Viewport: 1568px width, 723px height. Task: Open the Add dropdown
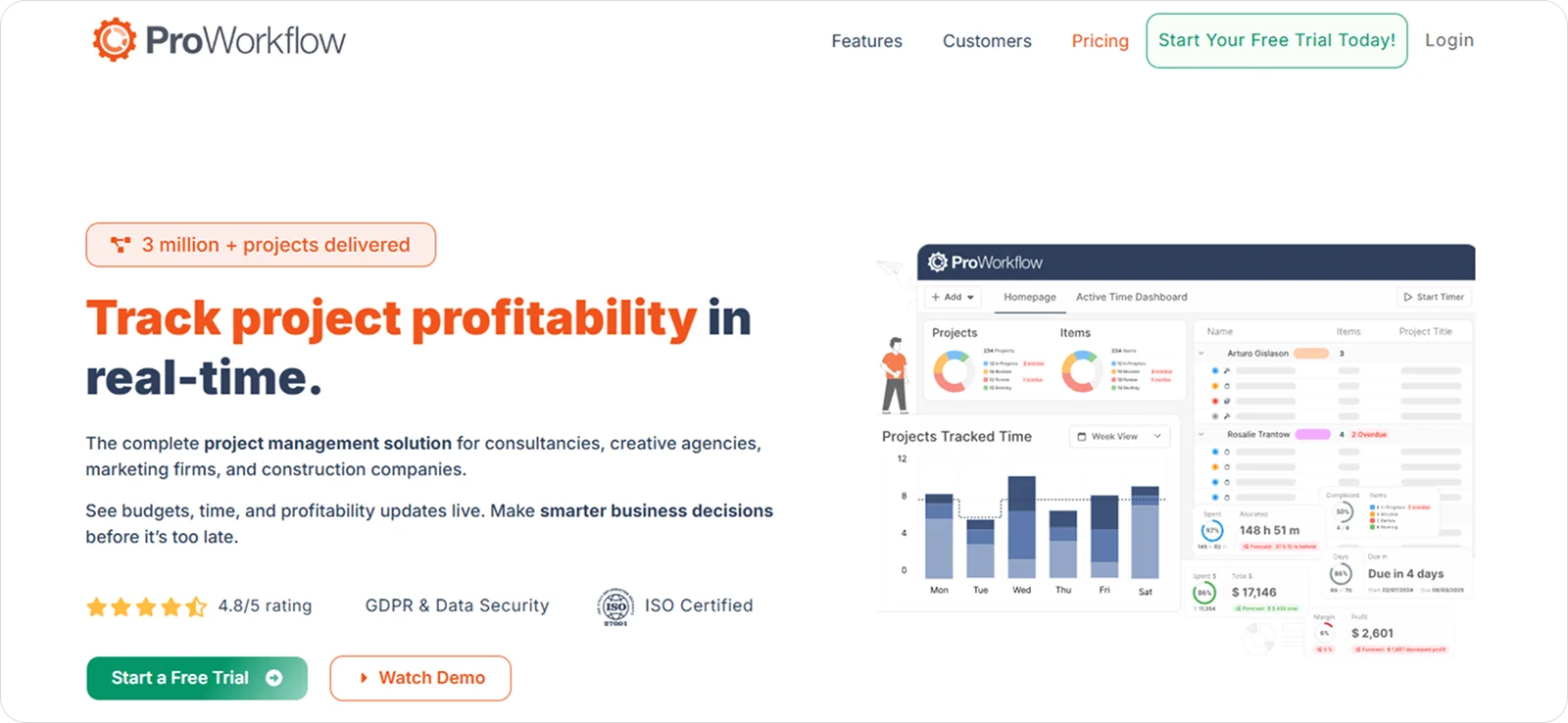coord(953,297)
